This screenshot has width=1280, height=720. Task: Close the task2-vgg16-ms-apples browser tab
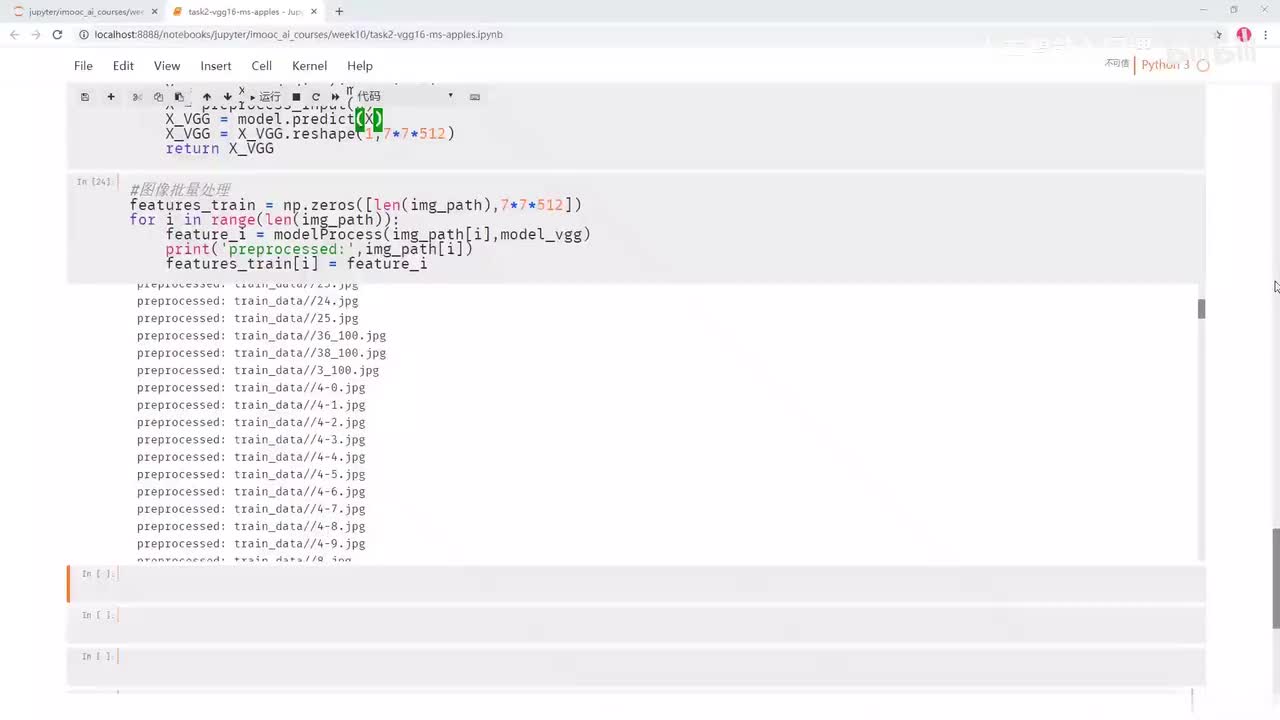(x=315, y=12)
